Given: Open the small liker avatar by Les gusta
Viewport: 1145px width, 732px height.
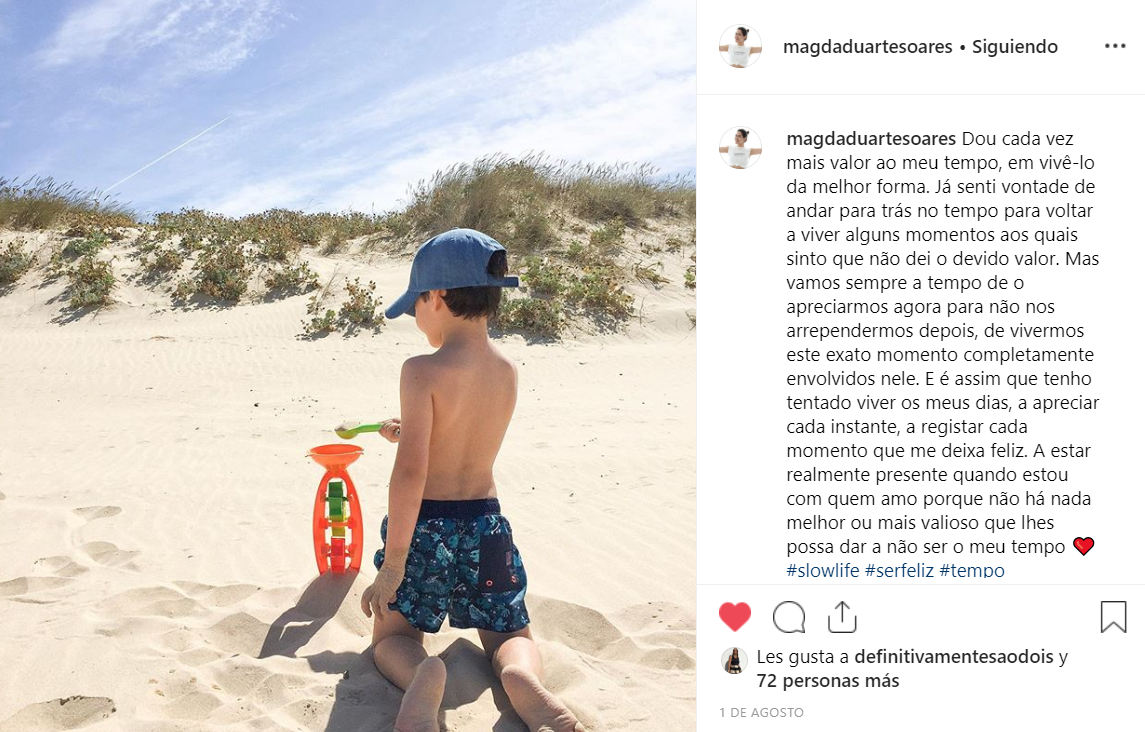Looking at the screenshot, I should click(x=734, y=660).
